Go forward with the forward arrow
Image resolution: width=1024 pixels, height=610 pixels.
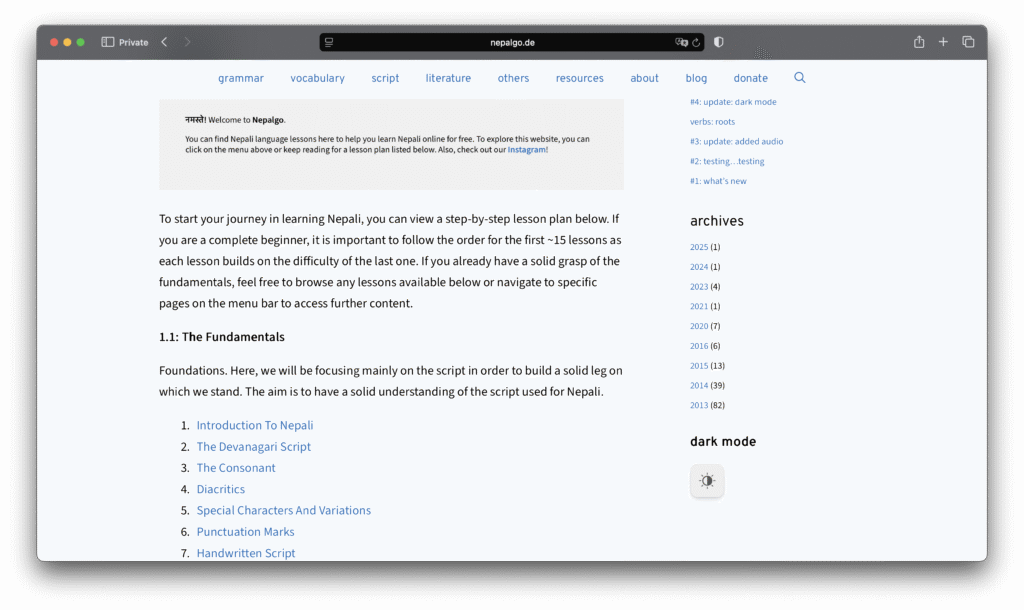pyautogui.click(x=187, y=42)
